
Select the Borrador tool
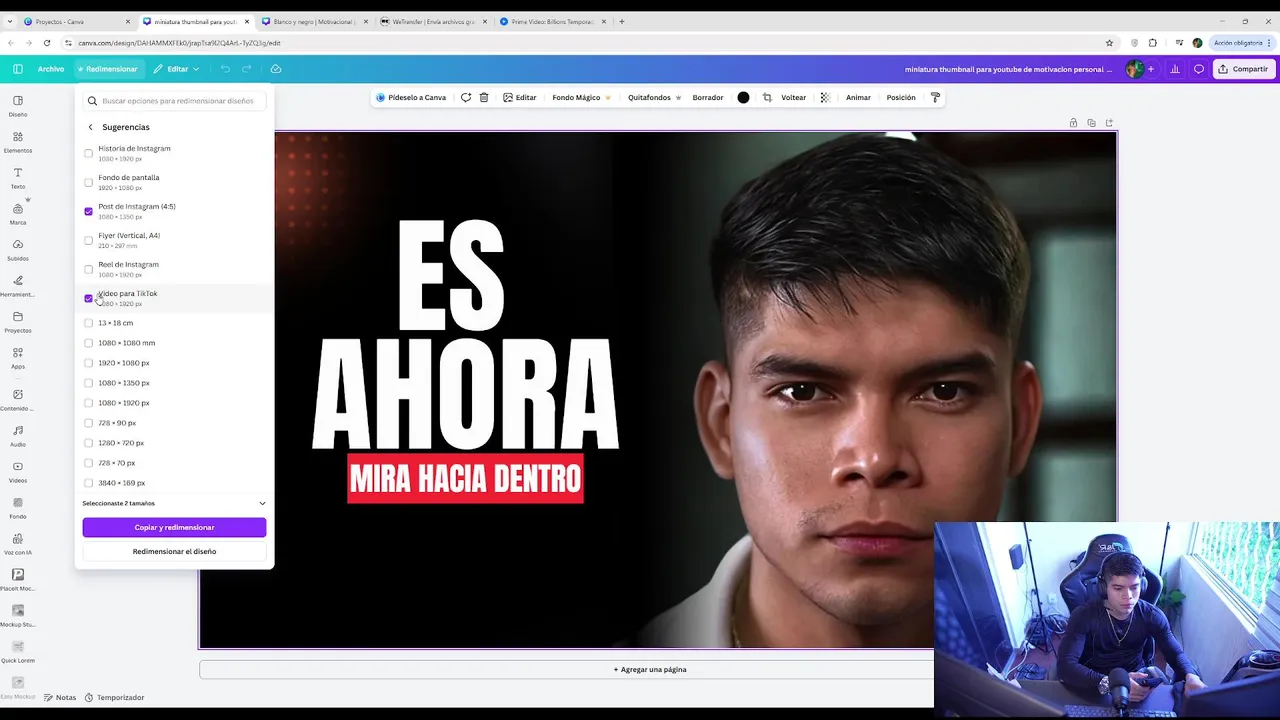click(708, 97)
